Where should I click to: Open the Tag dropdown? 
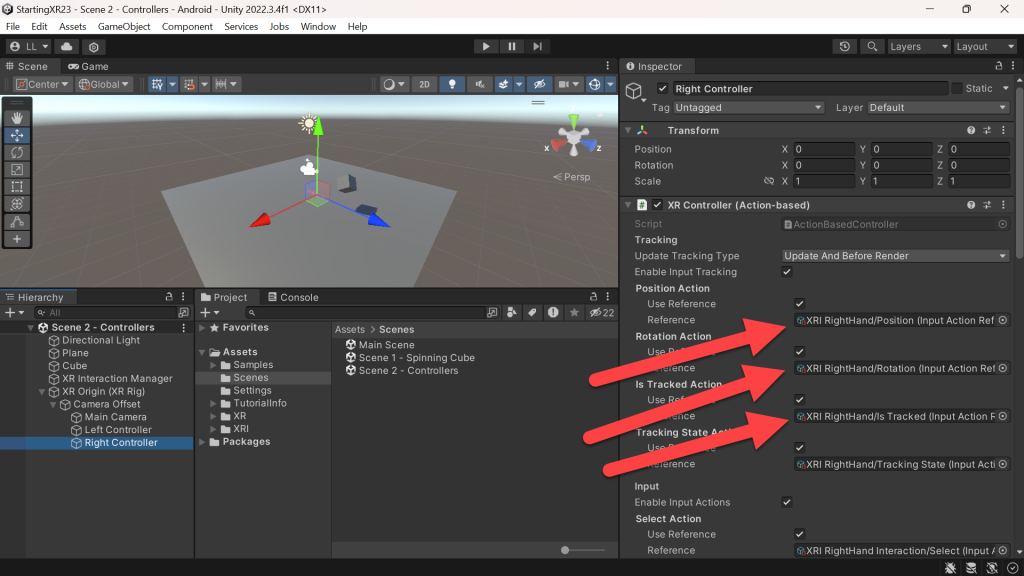pos(748,108)
